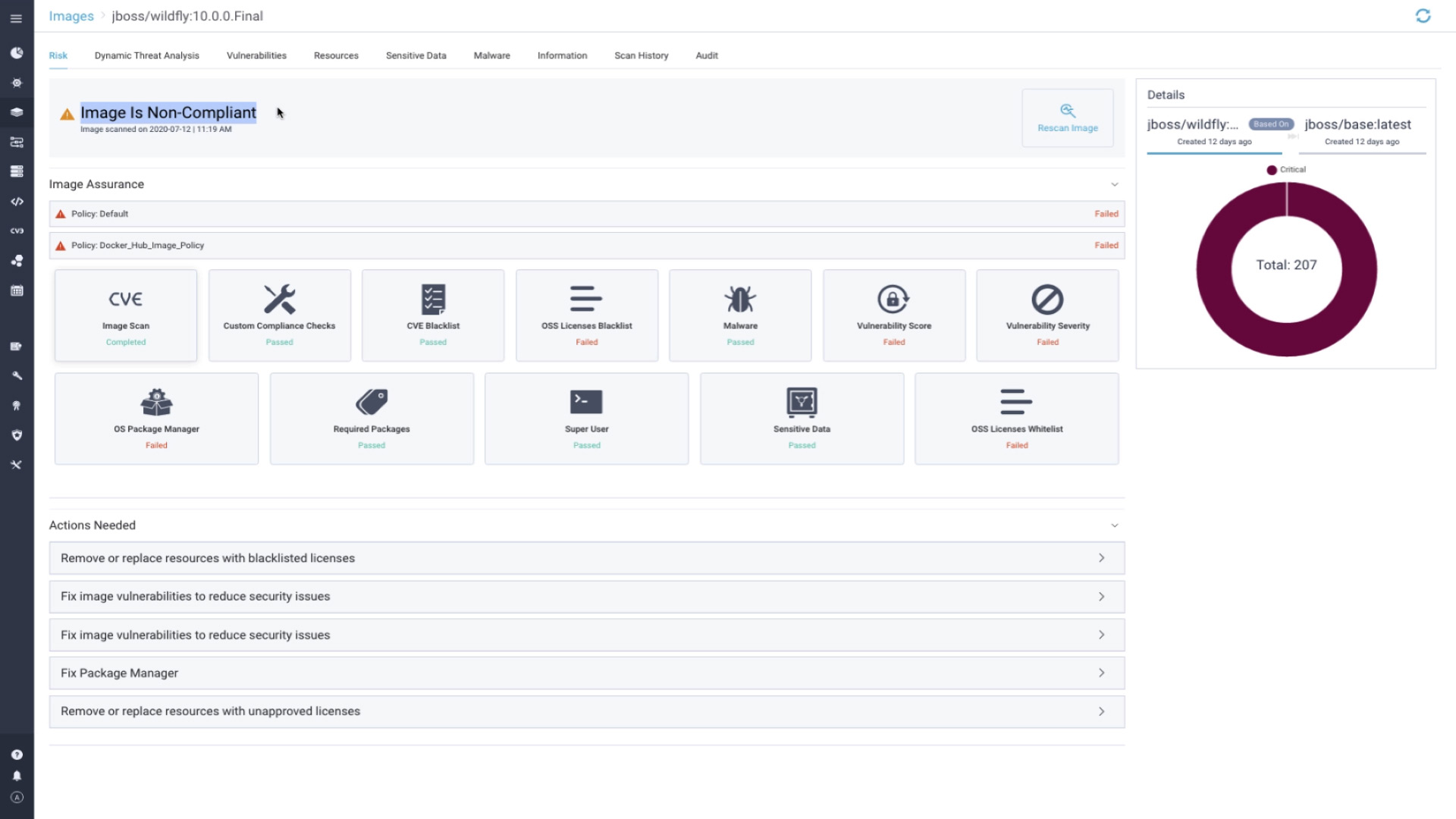
Task: Switch to the Scan History tab
Action: [642, 55]
